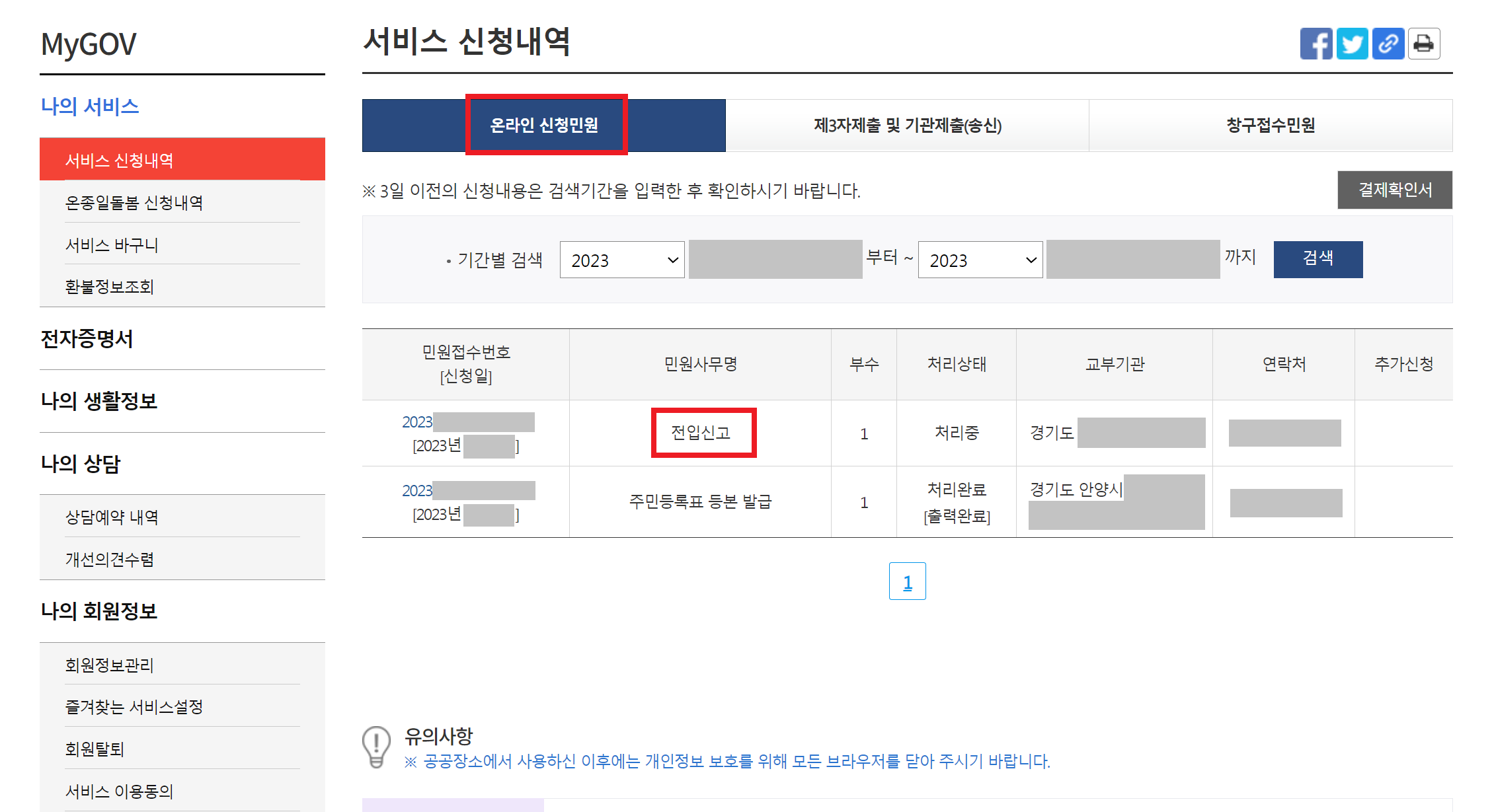
Task: Open 온종일돌봄 신청내역 menu item
Action: (x=134, y=203)
